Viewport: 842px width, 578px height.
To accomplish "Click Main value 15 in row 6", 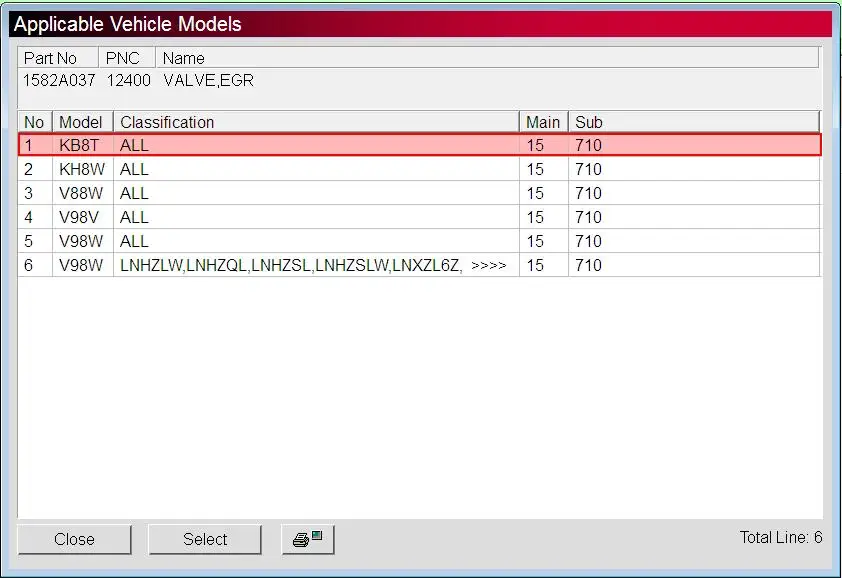I will pos(535,265).
